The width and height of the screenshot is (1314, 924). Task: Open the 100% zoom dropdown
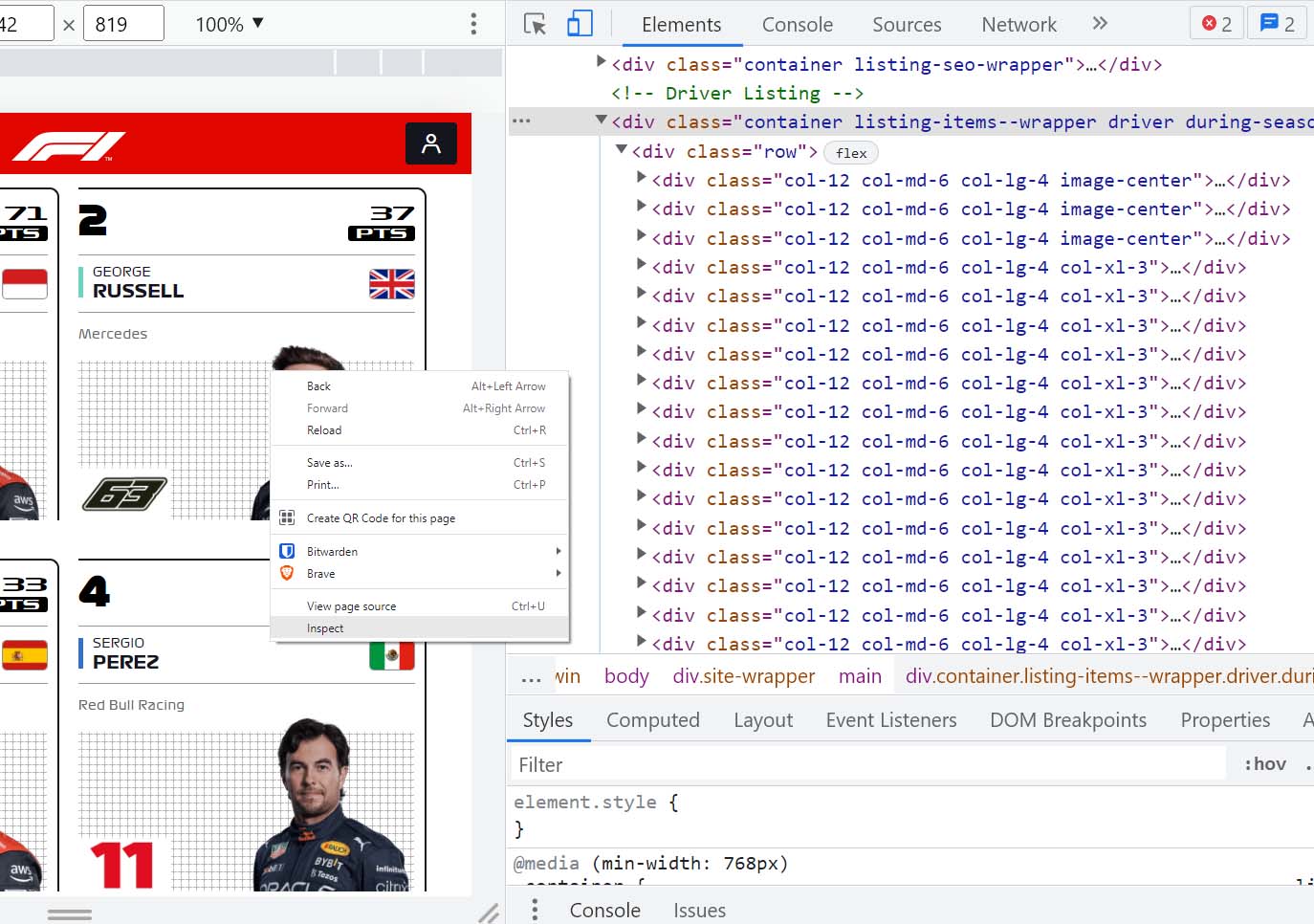pyautogui.click(x=230, y=24)
